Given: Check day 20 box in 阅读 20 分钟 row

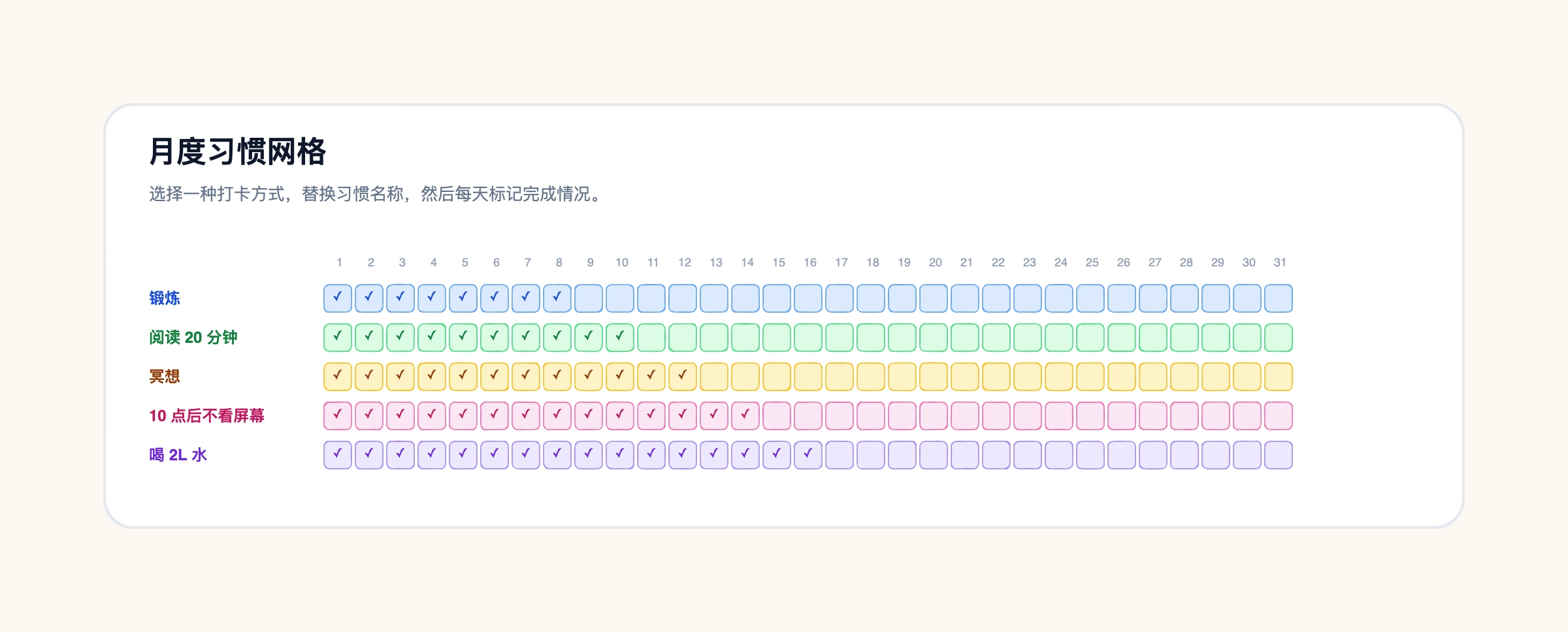Looking at the screenshot, I should click(x=934, y=338).
